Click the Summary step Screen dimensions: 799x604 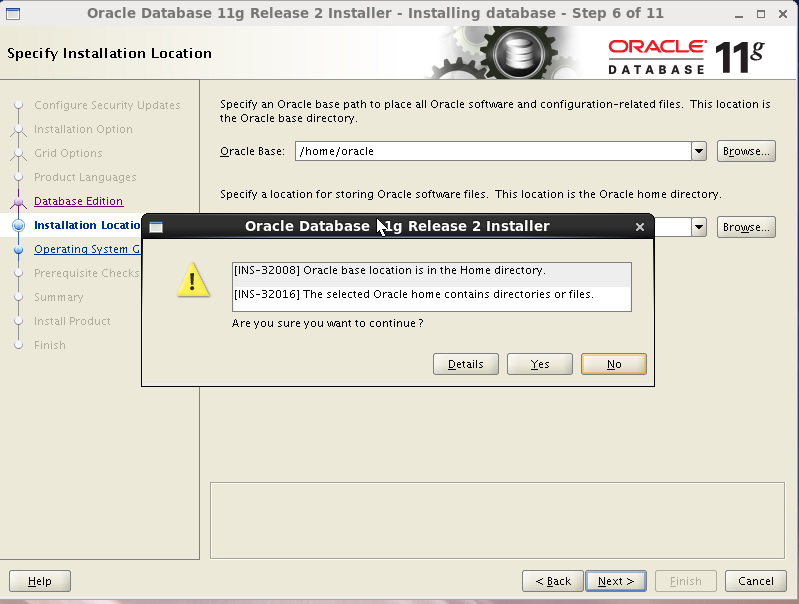[59, 297]
